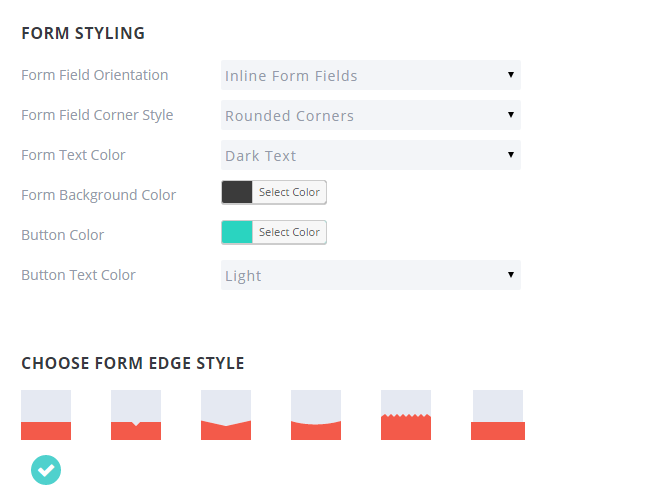Image resolution: width=646 pixels, height=500 pixels.
Task: Open the Form Field Orientation dropdown
Action: click(x=371, y=75)
